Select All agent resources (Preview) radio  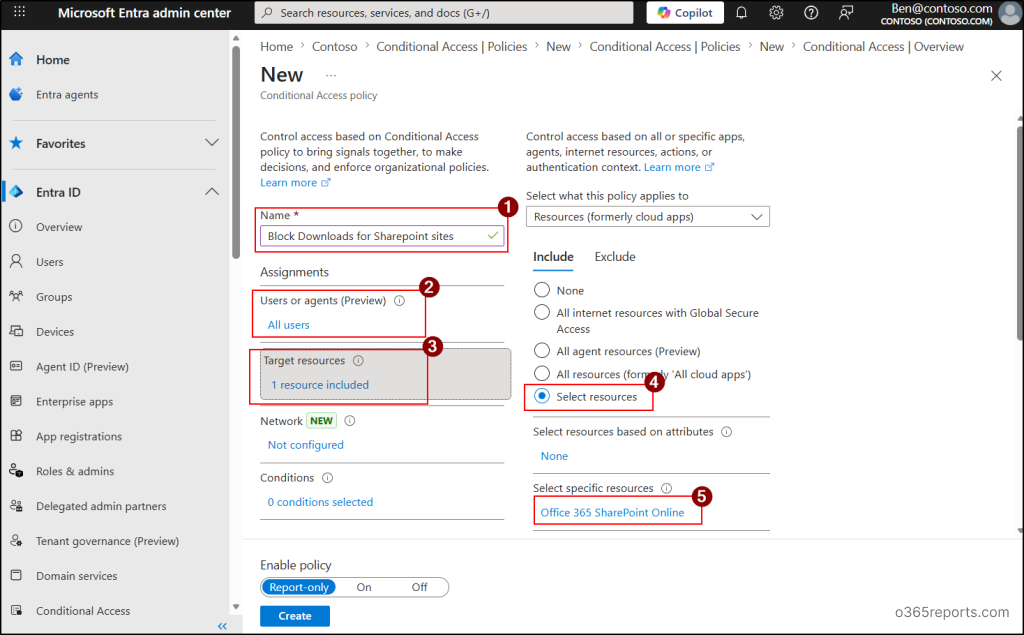pos(542,351)
